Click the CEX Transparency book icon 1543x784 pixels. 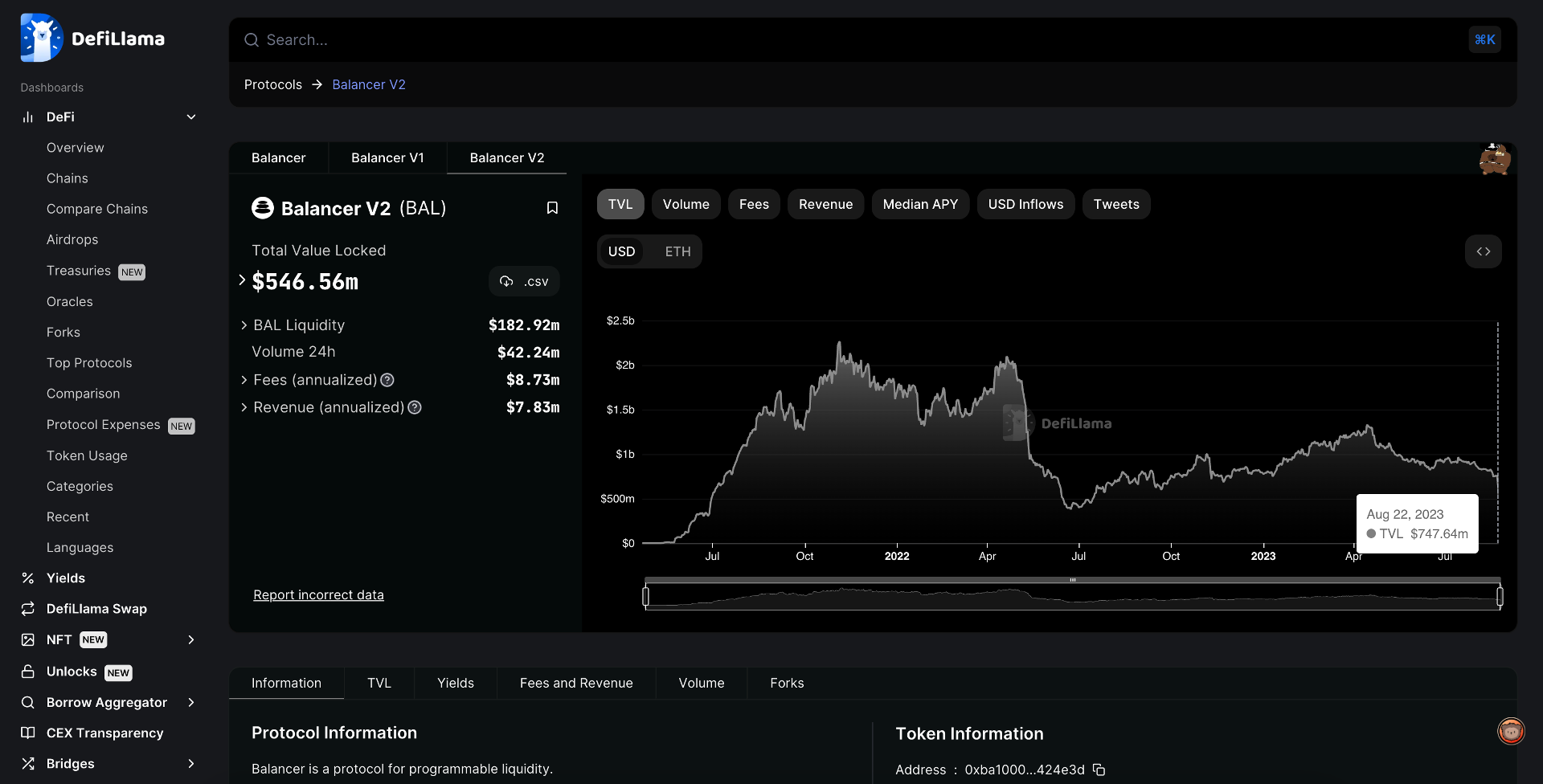28,733
